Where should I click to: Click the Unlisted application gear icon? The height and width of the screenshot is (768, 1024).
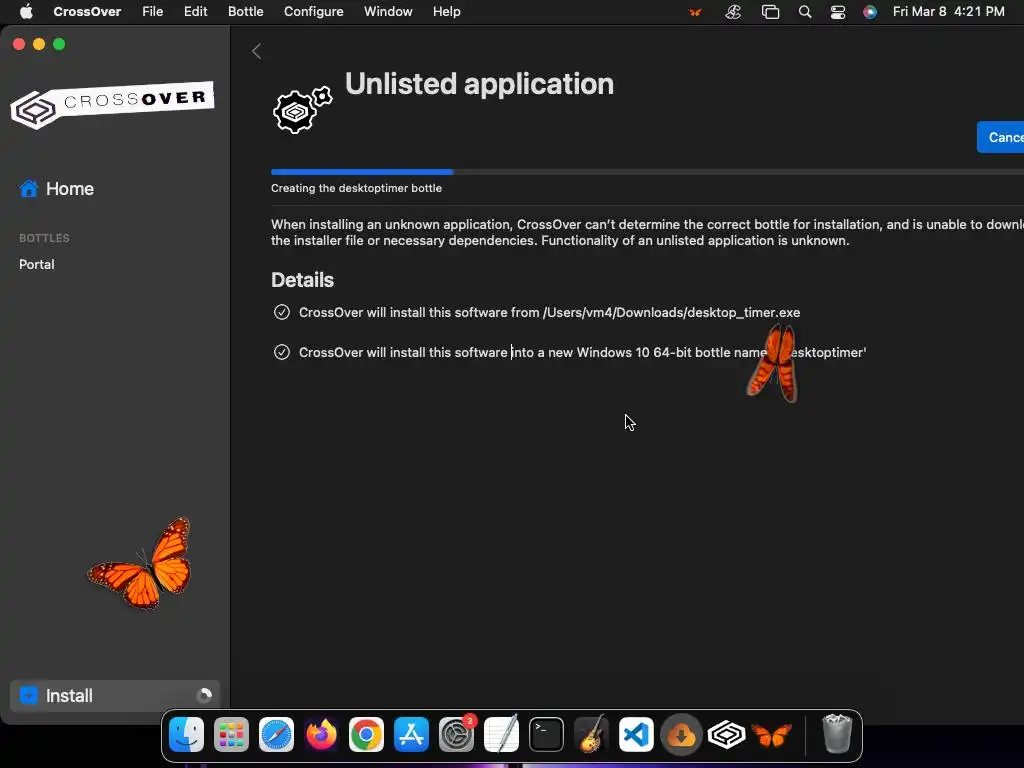[x=302, y=109]
